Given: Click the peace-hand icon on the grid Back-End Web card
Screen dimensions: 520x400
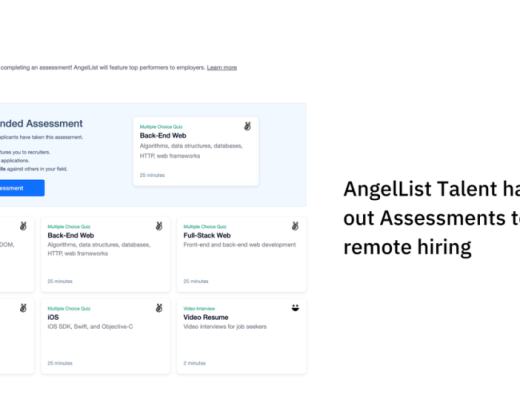Looking at the screenshot, I should [x=159, y=226].
